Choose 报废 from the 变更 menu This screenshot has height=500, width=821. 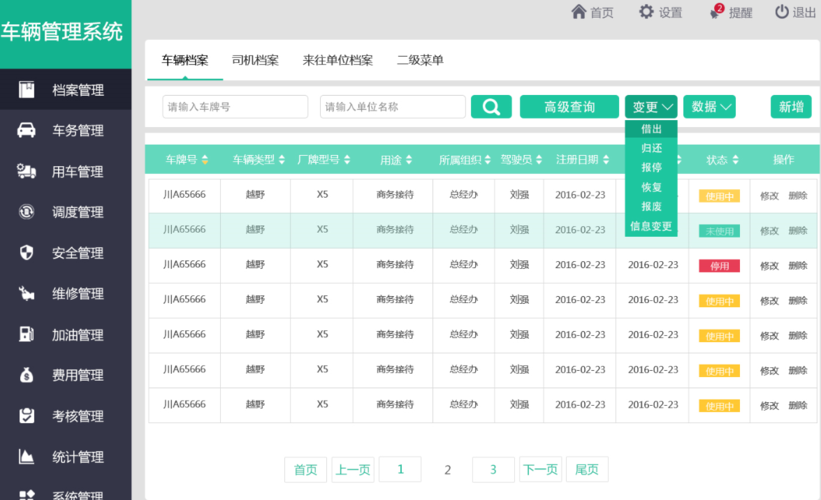[x=651, y=206]
